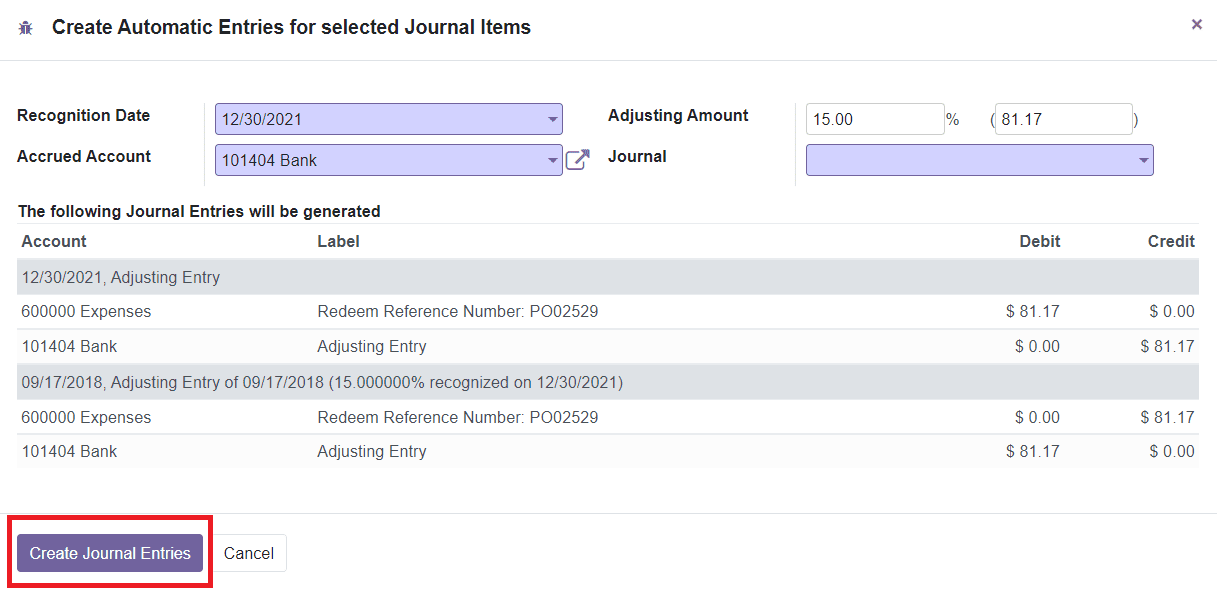1217x592 pixels.
Task: Select the 101404 Bank adjusting entry row
Action: coord(68,346)
